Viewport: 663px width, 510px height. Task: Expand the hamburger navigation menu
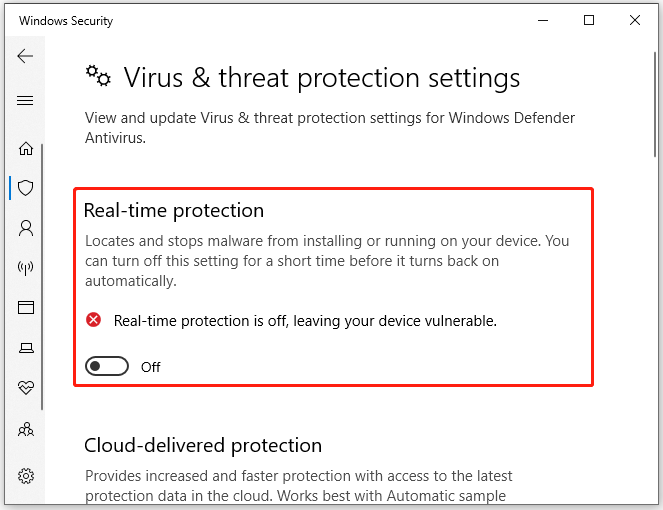click(x=25, y=101)
